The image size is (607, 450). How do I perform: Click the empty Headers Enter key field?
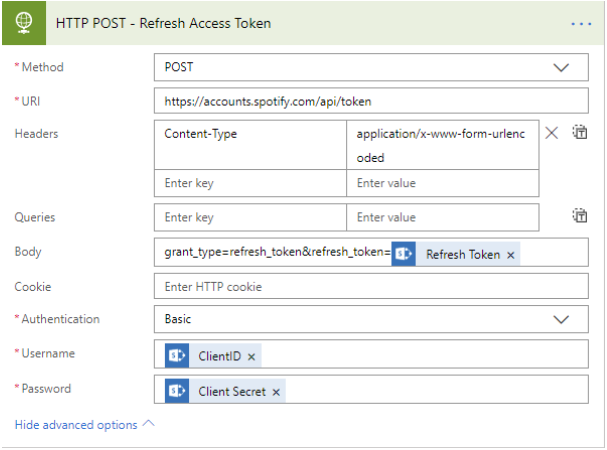click(250, 183)
